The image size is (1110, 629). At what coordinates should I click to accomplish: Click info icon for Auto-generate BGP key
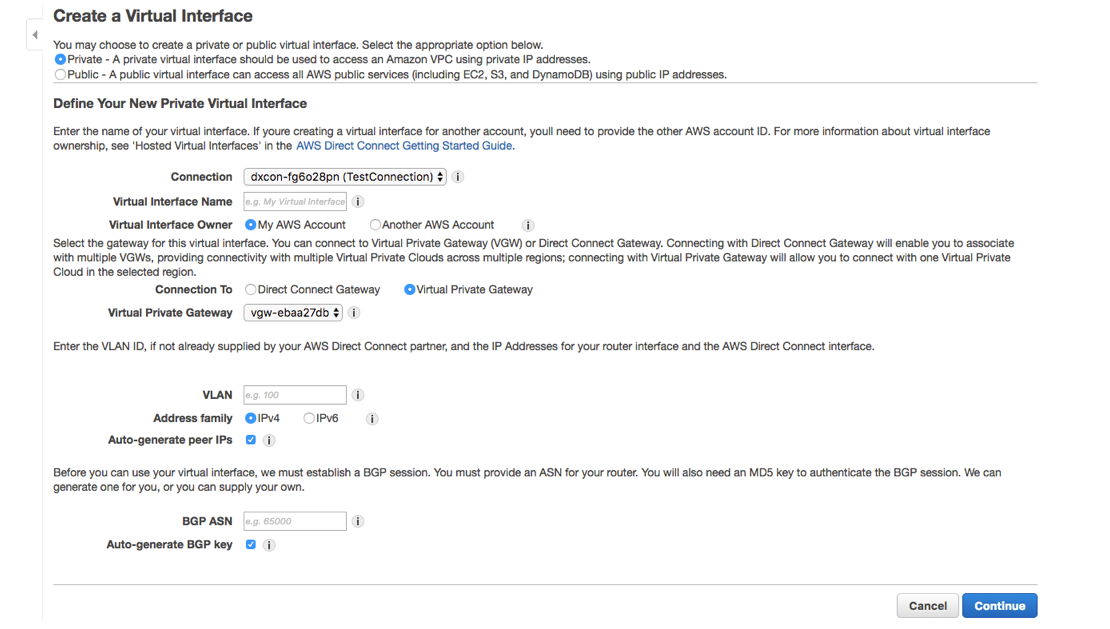(269, 545)
